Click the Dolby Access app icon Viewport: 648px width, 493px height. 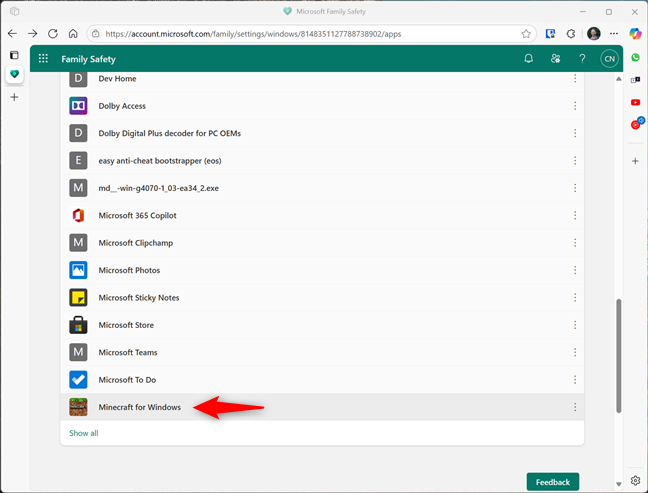point(78,106)
